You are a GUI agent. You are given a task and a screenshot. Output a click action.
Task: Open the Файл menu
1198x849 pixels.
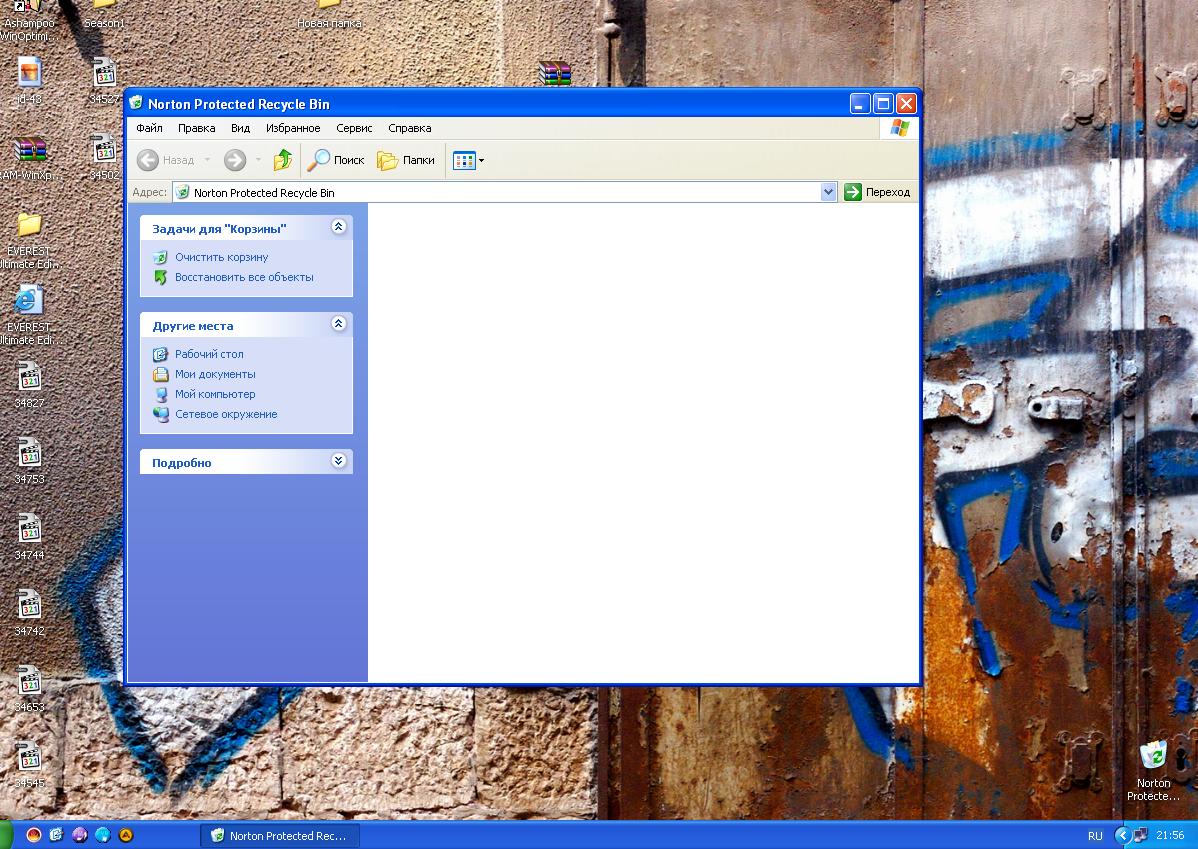pyautogui.click(x=149, y=128)
